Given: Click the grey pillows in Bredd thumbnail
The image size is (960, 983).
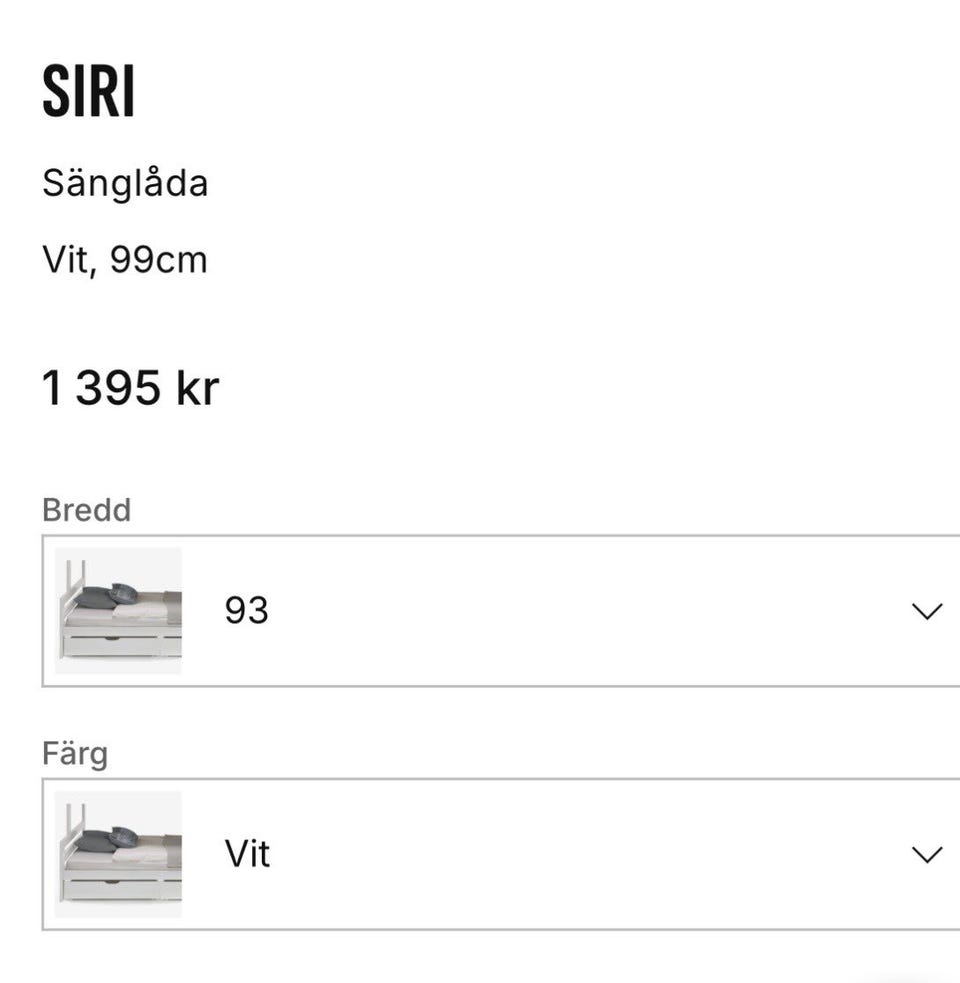Looking at the screenshot, I should (x=107, y=596).
